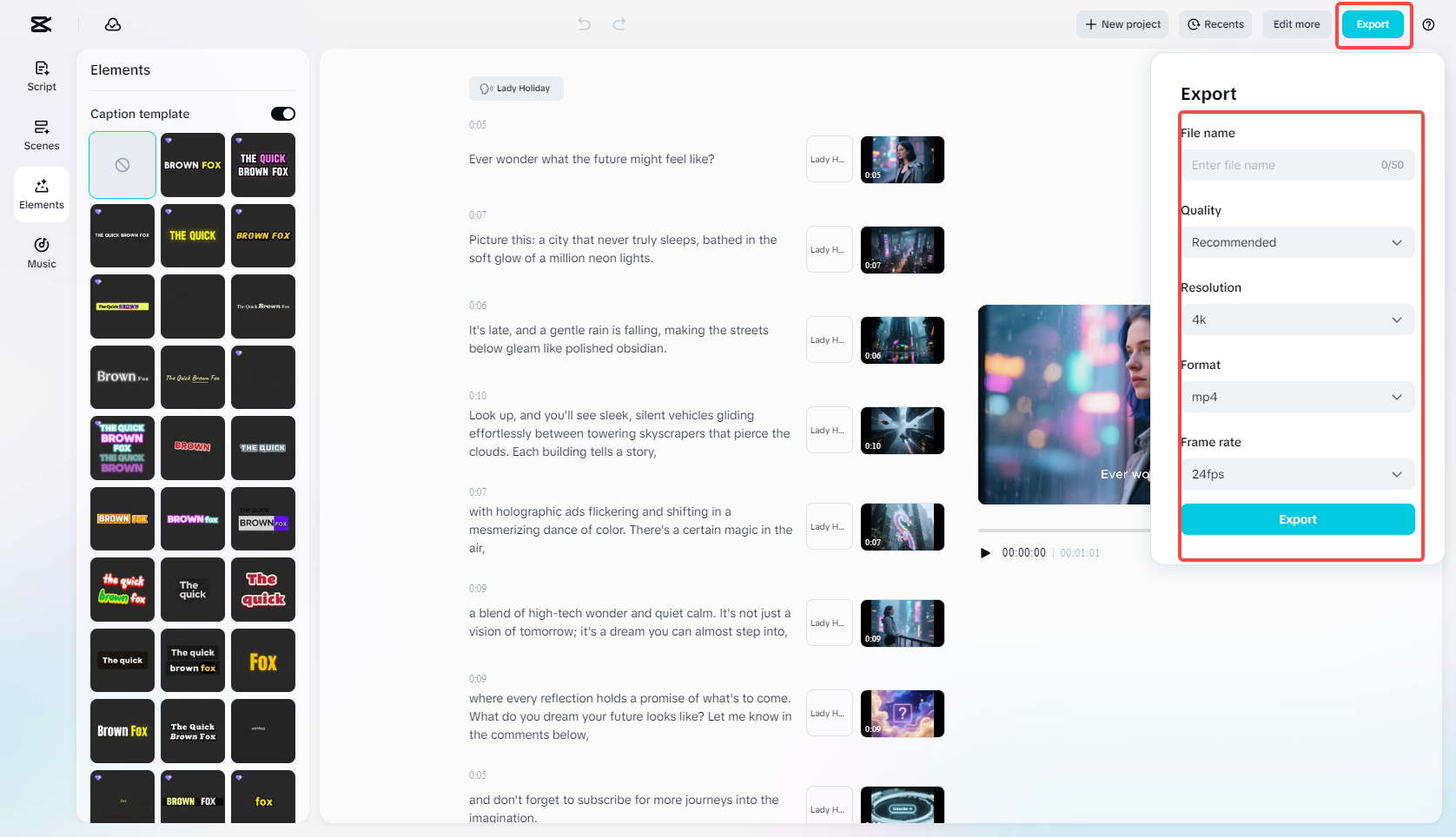Open the Resolution dropdown set to 4k
Image resolution: width=1456 pixels, height=837 pixels.
click(1297, 319)
